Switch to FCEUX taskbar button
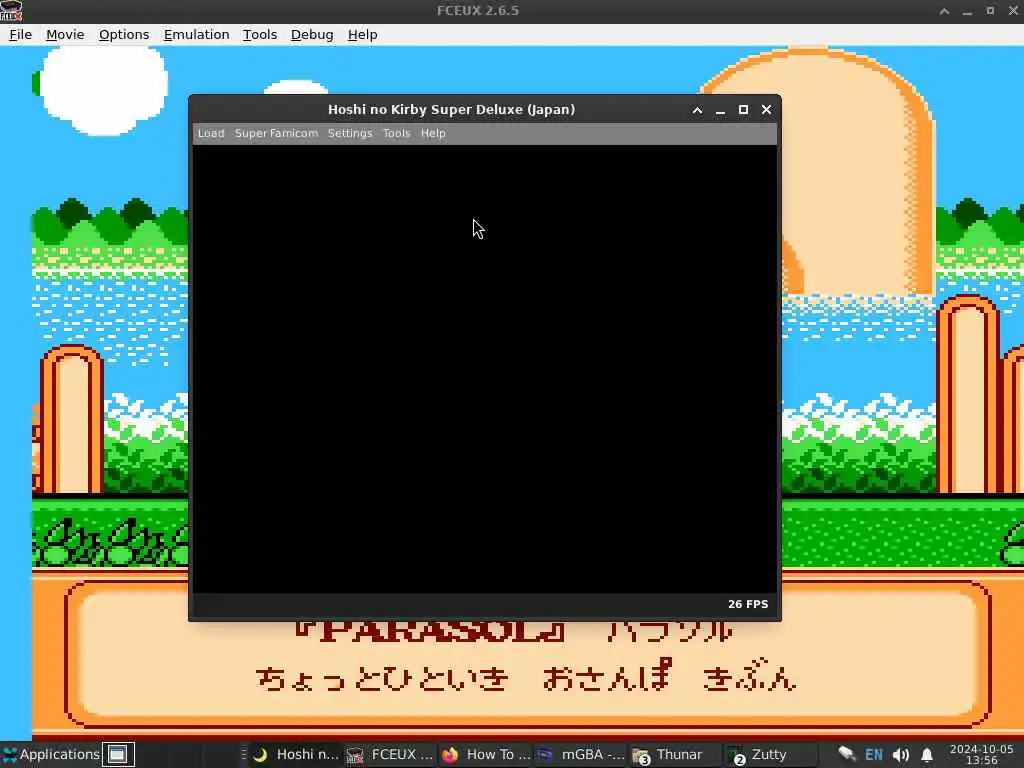The image size is (1024, 768). [x=389, y=754]
